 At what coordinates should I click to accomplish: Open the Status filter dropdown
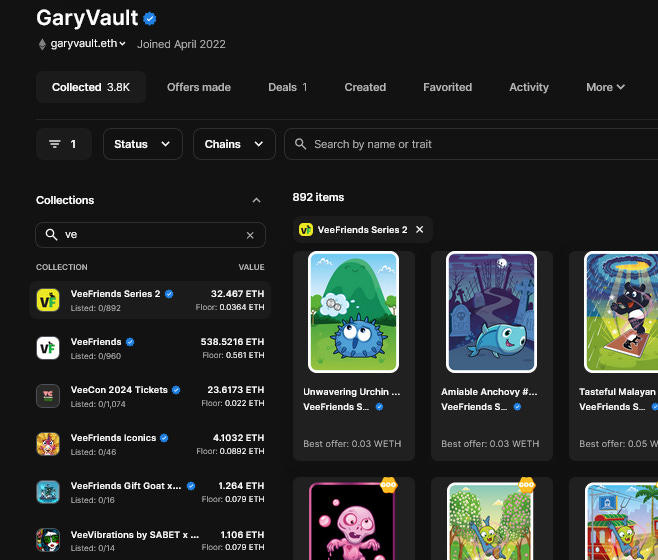pyautogui.click(x=143, y=144)
